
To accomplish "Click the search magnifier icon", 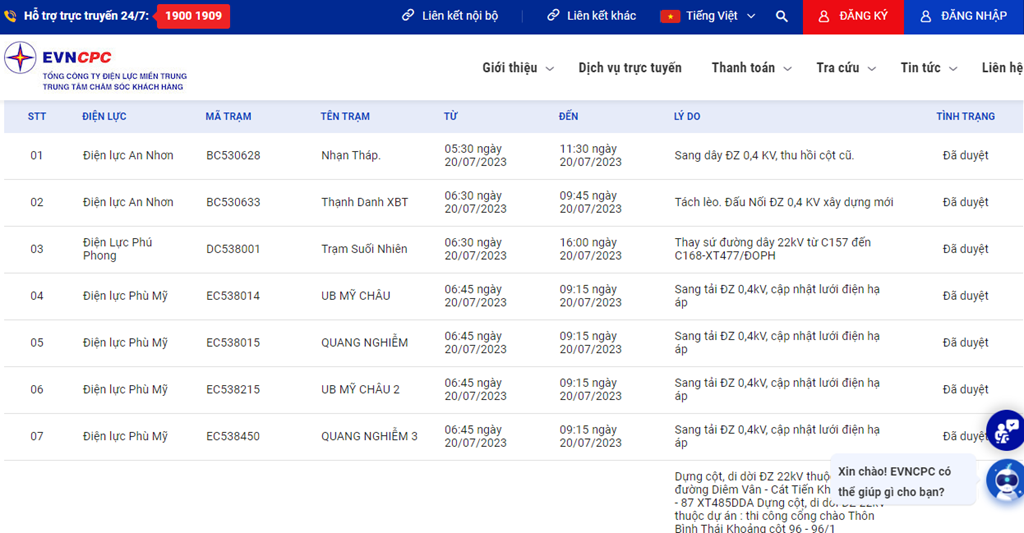I will click(x=782, y=16).
